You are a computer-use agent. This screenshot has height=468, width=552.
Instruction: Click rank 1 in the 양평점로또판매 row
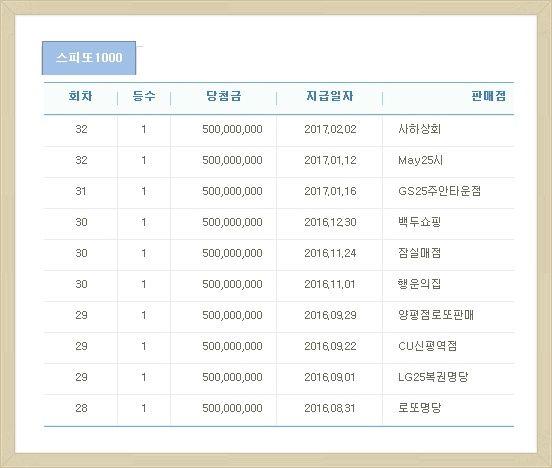[144, 315]
